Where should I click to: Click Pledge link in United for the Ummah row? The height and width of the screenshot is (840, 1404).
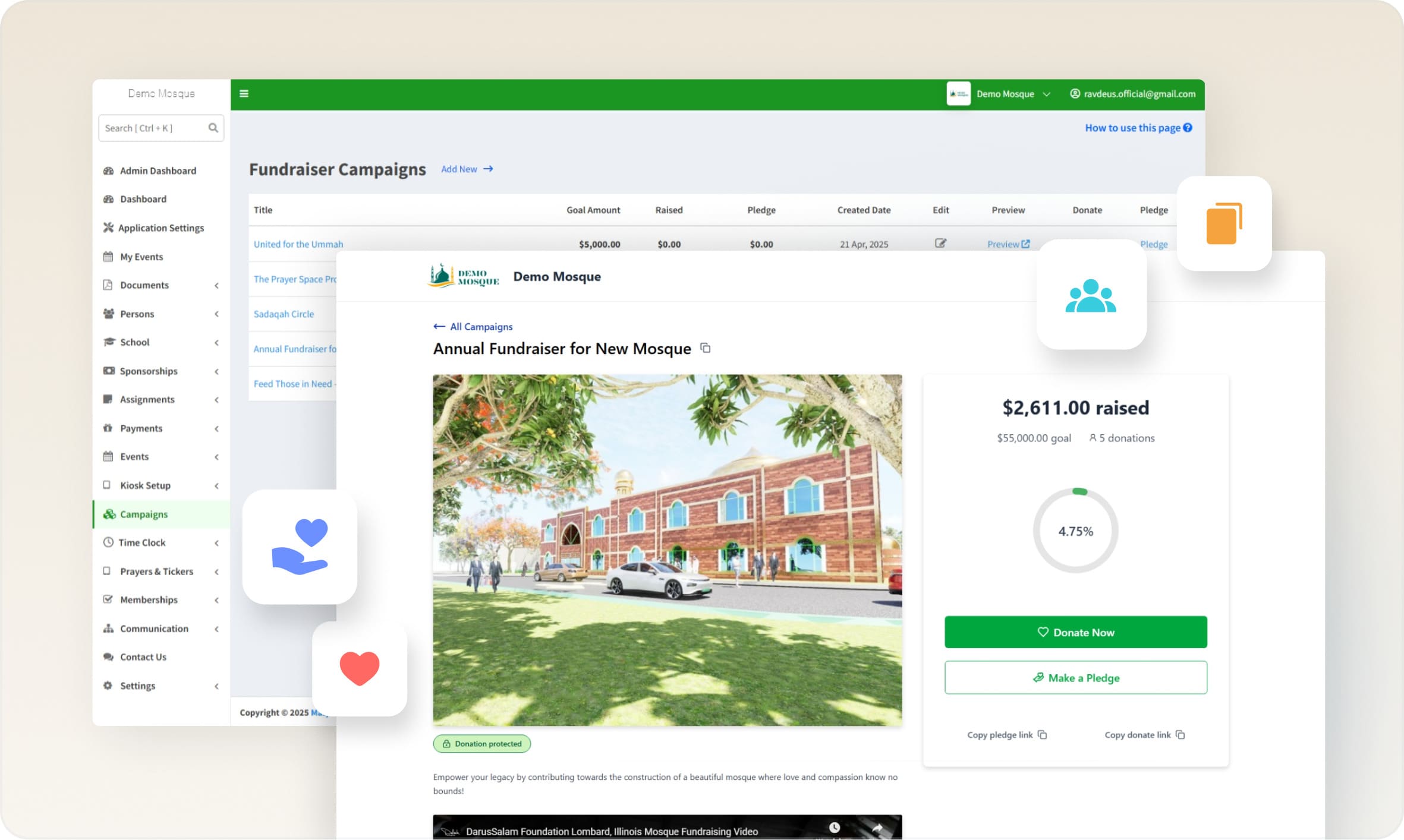point(1154,244)
